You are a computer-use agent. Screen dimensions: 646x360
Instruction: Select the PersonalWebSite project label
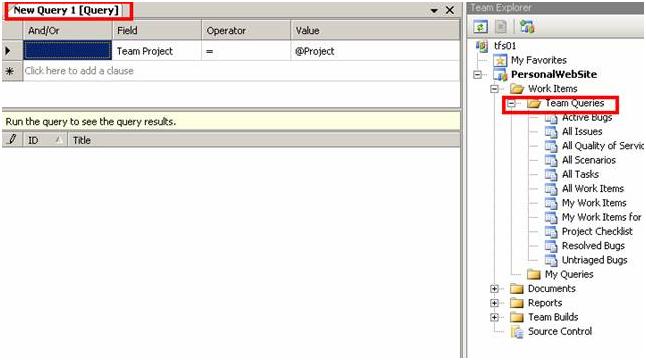[554, 75]
